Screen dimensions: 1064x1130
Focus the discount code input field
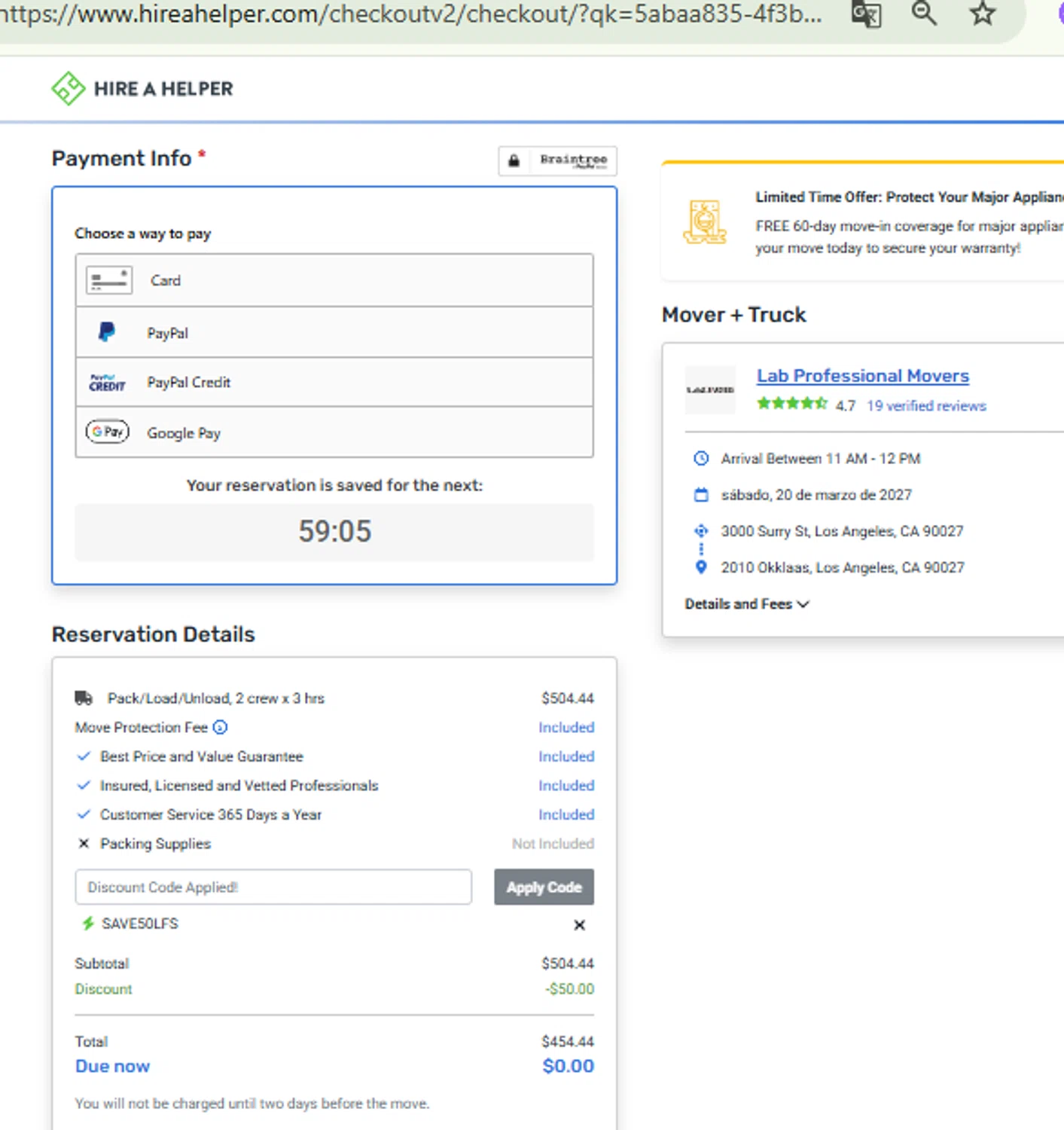click(x=273, y=887)
